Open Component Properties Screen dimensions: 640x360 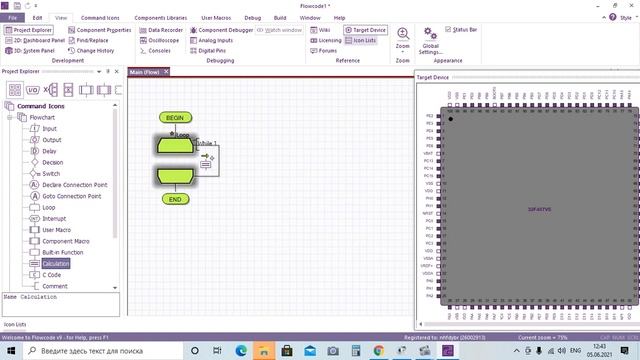point(100,30)
